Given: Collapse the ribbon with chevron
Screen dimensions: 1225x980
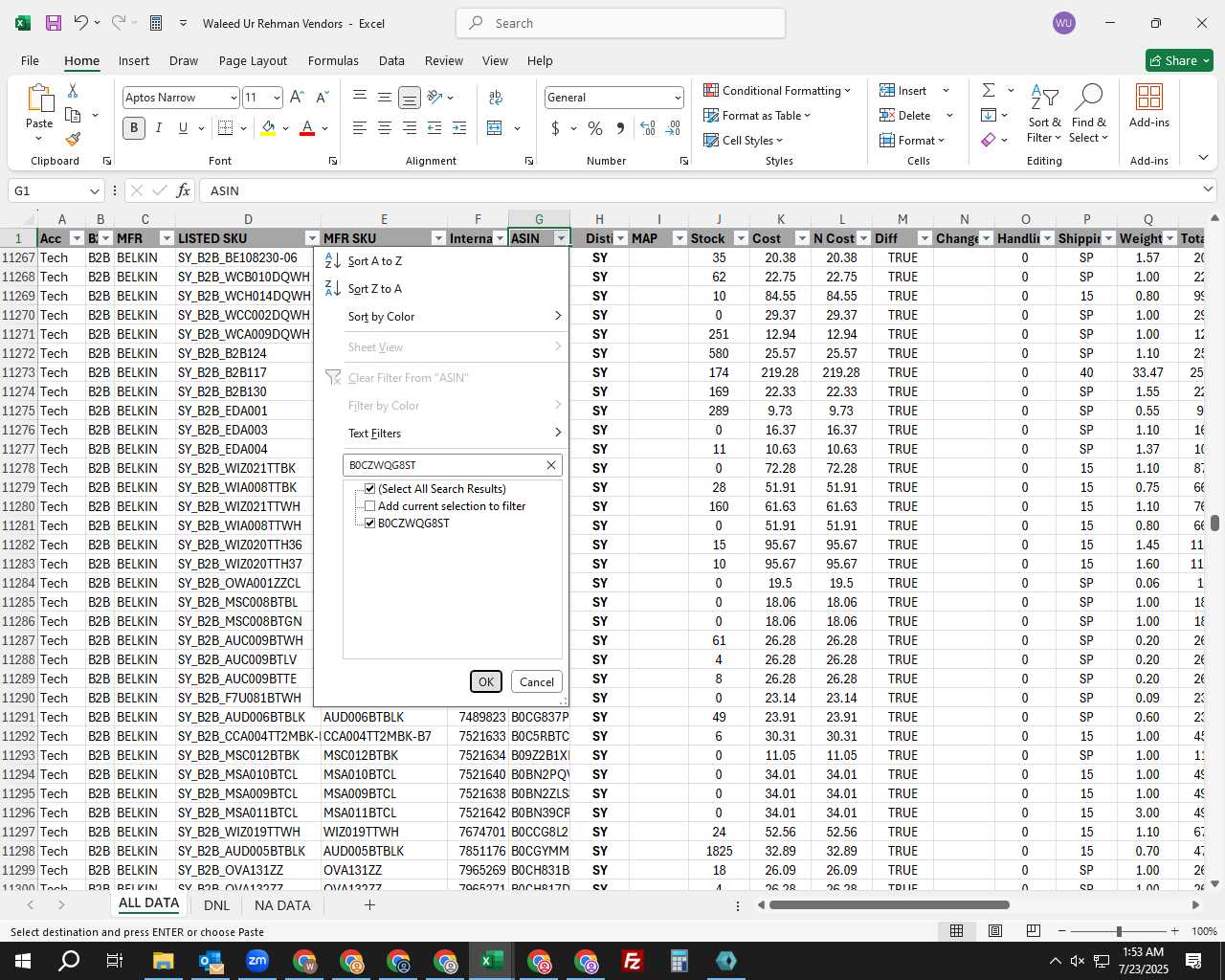Looking at the screenshot, I should 1203,158.
